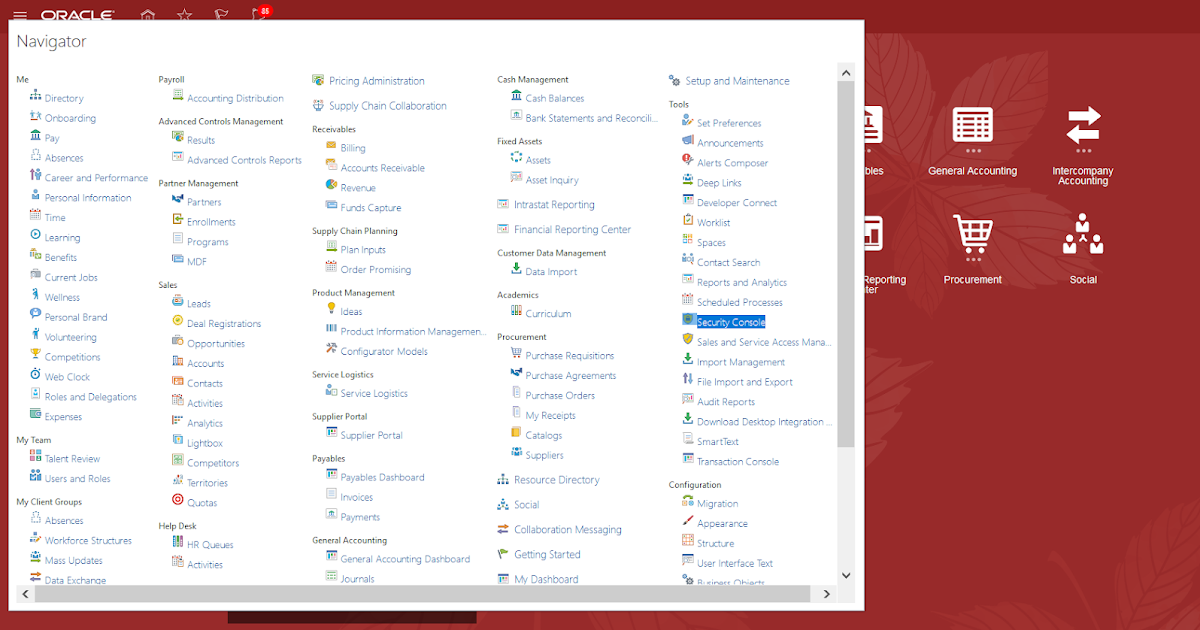Open Billing under Receivables
Viewport: 1200px width, 630px height.
pos(350,147)
